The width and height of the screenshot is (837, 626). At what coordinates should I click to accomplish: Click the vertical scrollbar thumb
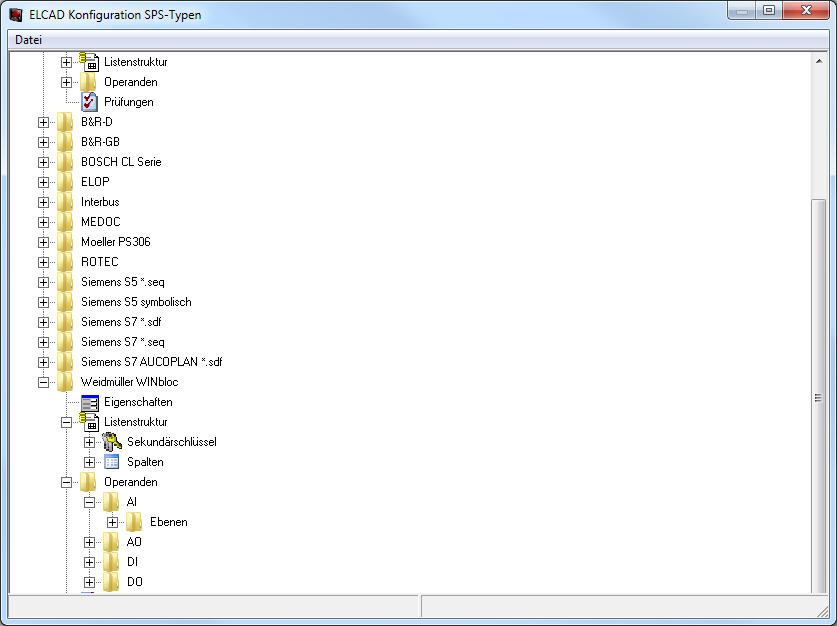coord(818,398)
